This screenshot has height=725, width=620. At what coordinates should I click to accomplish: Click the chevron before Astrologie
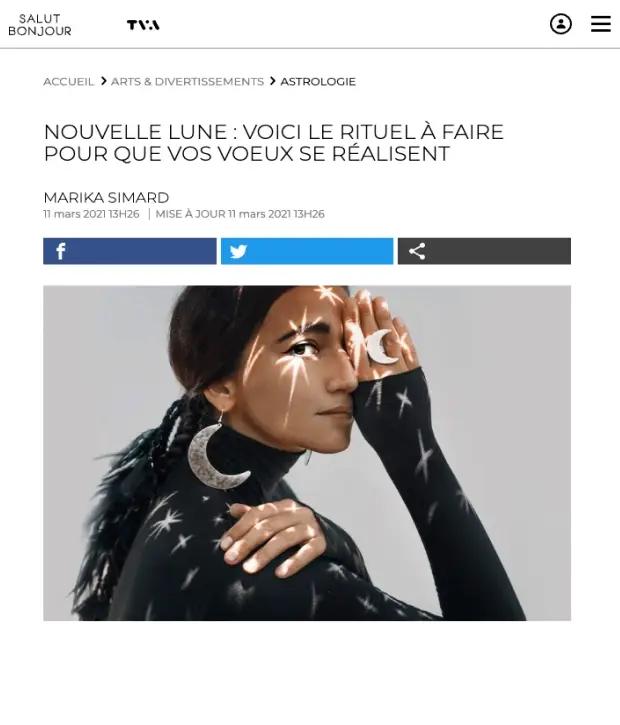point(272,81)
